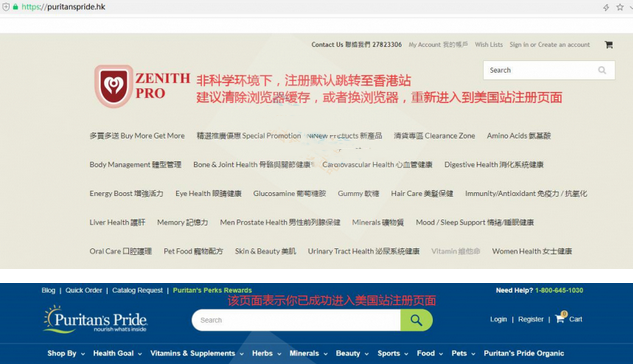
Task: Expand the Sports dropdown
Action: click(x=393, y=354)
